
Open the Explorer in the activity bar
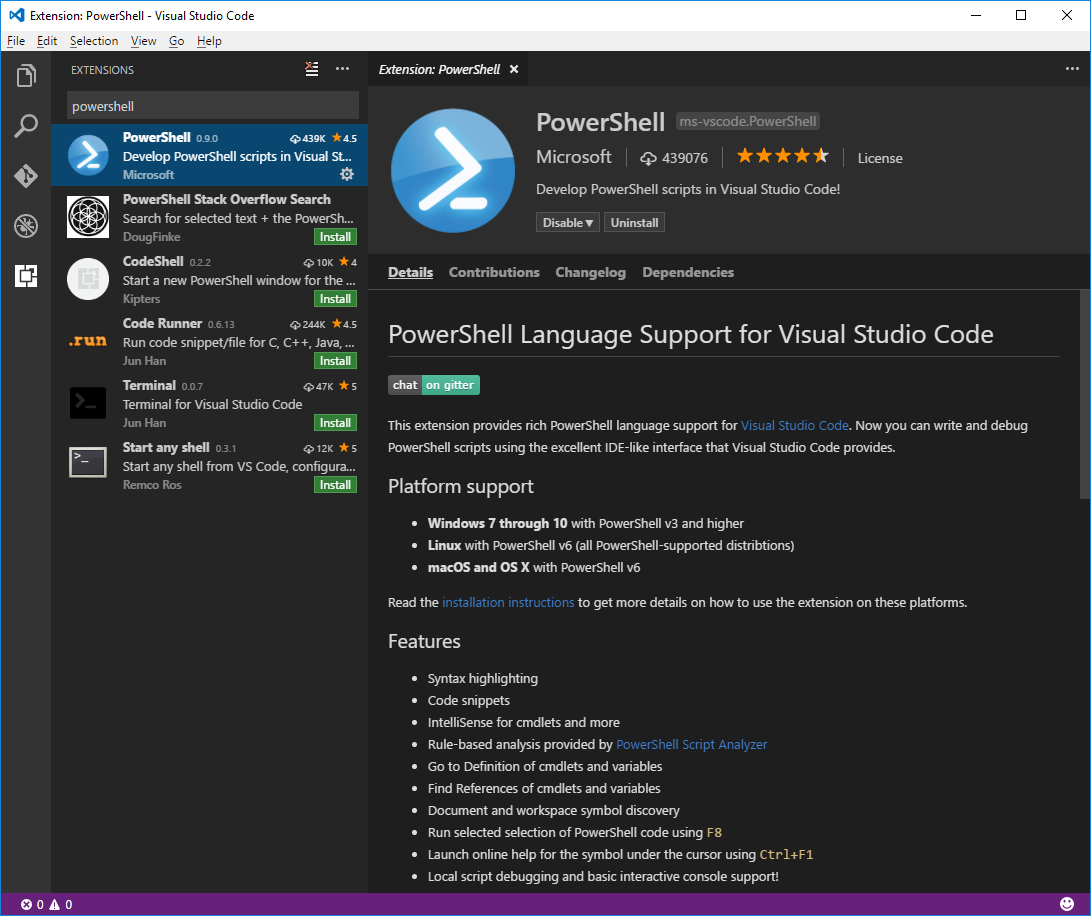pyautogui.click(x=25, y=75)
